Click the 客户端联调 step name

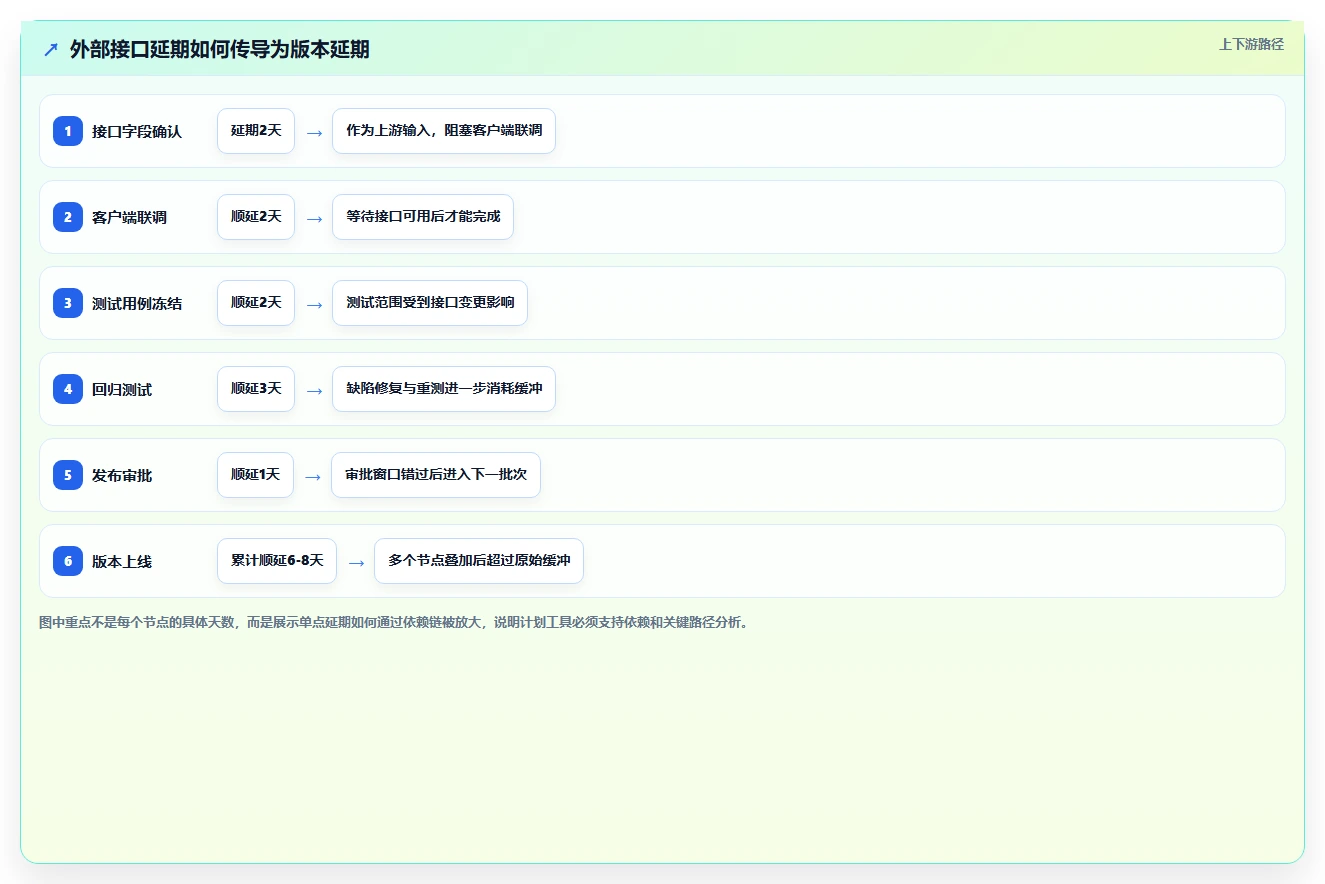pyautogui.click(x=129, y=217)
